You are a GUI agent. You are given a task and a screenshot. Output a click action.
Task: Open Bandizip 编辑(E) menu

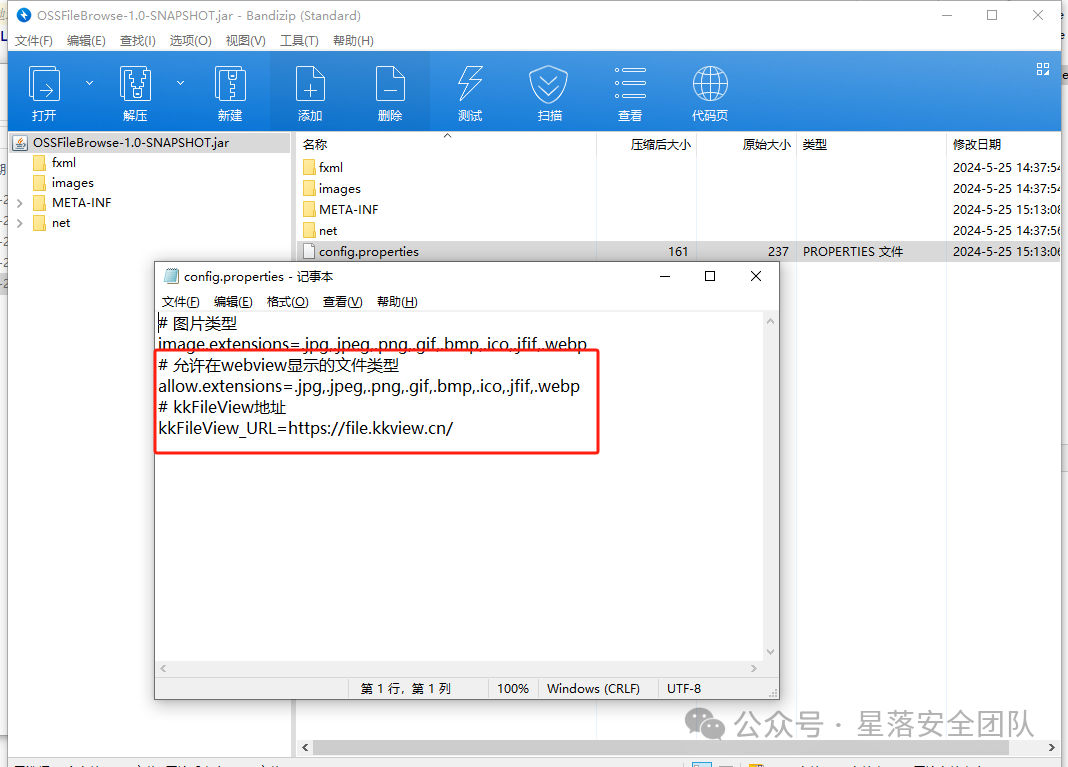pyautogui.click(x=87, y=41)
